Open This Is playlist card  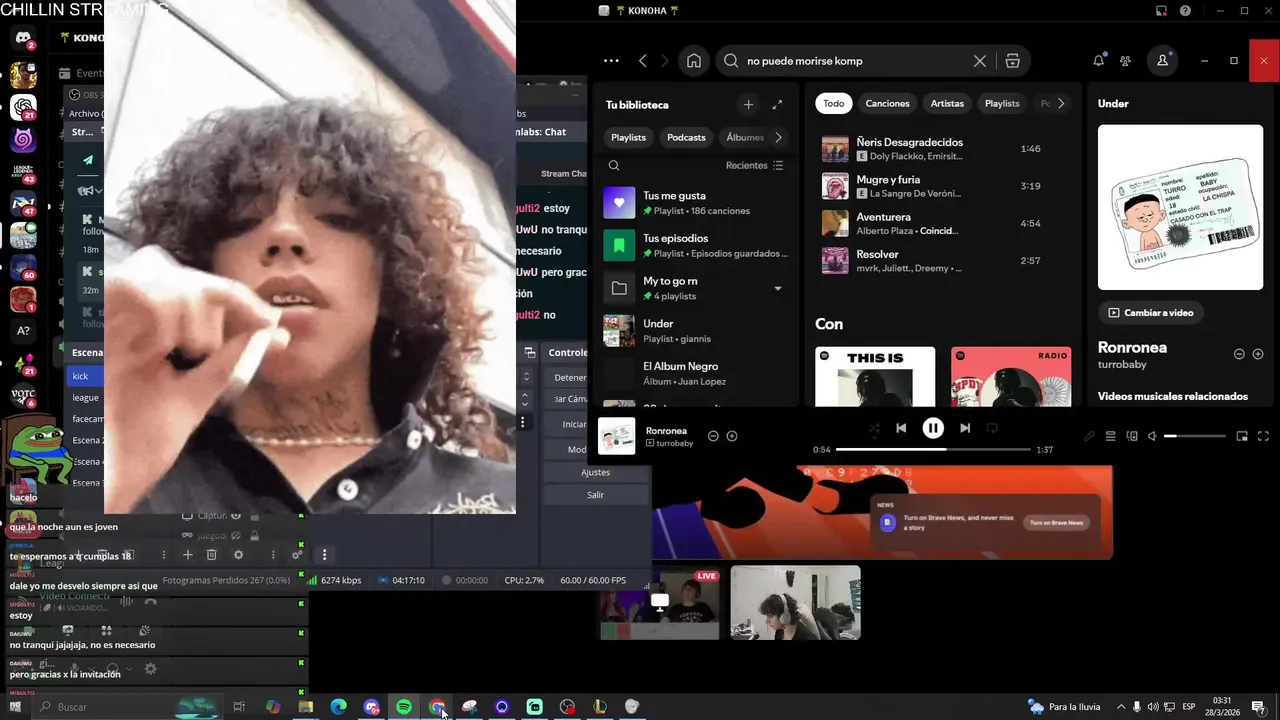tap(875, 376)
